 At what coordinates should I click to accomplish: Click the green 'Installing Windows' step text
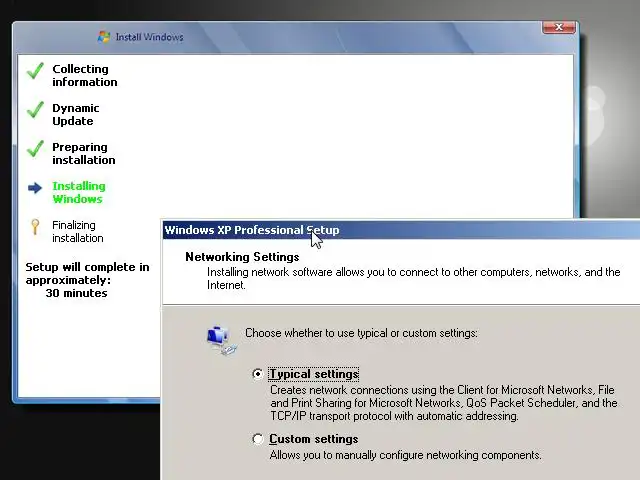pyautogui.click(x=79, y=192)
